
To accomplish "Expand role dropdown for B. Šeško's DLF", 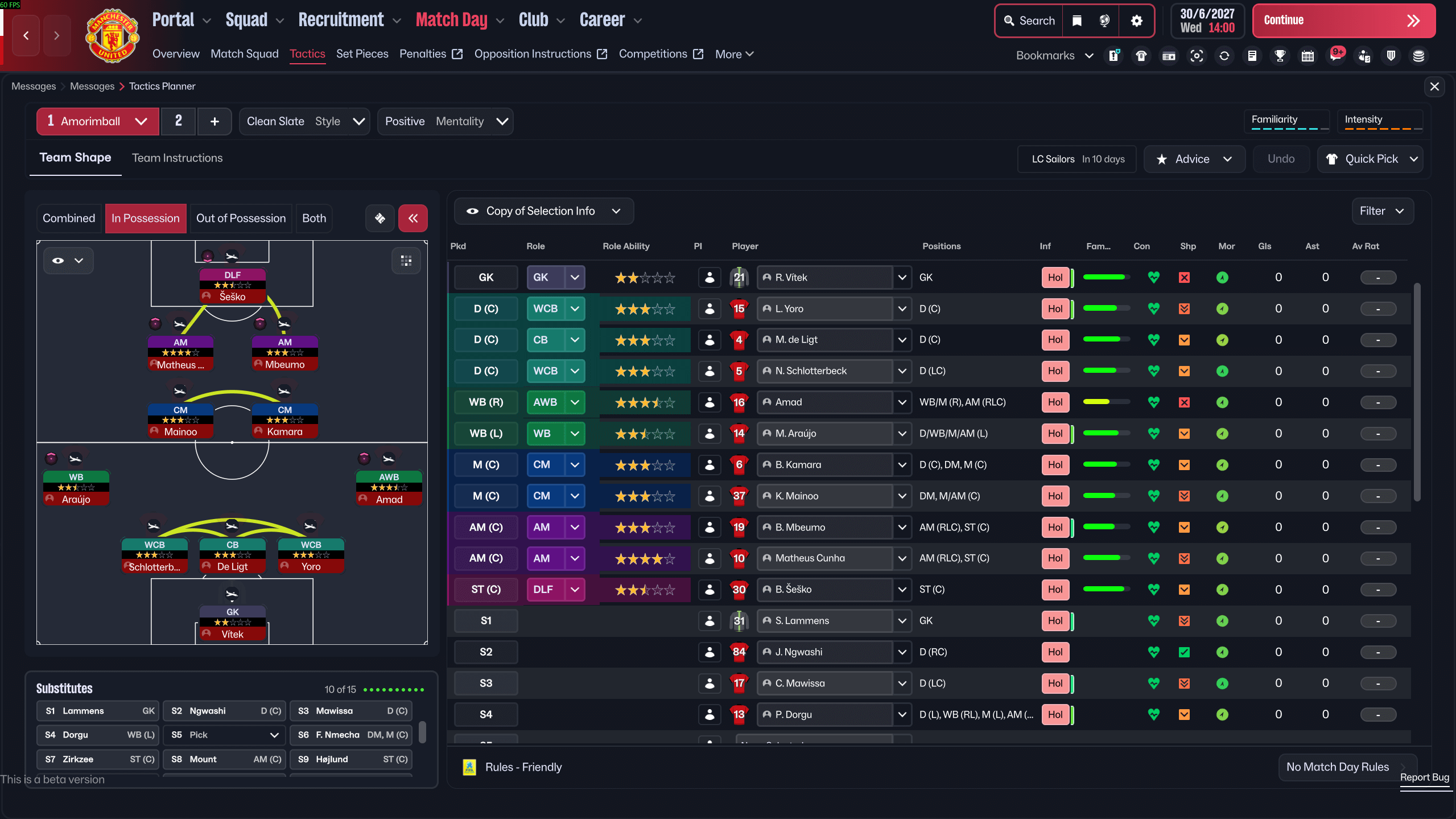I will point(575,590).
